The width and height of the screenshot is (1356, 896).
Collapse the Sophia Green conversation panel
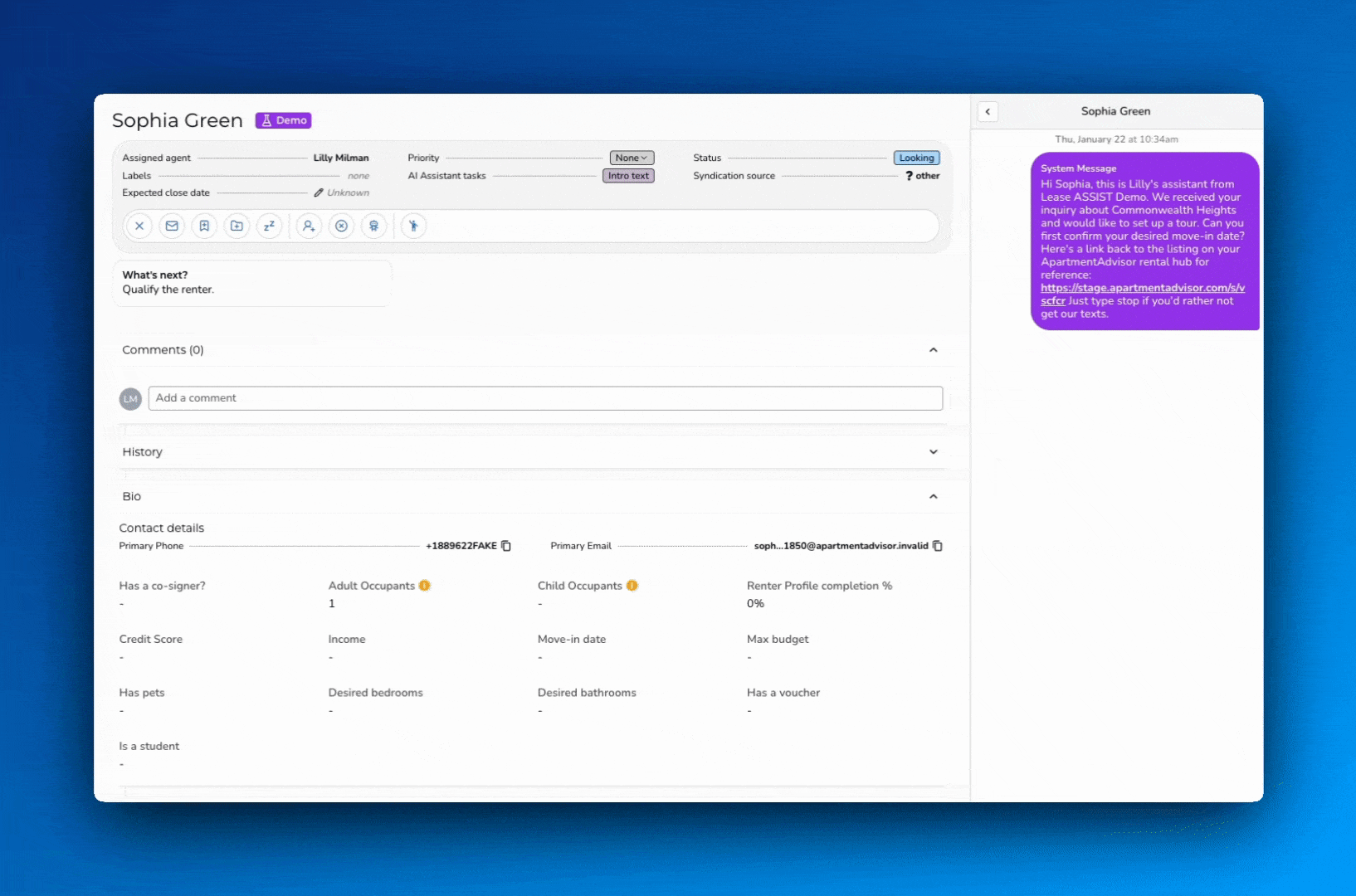point(988,111)
